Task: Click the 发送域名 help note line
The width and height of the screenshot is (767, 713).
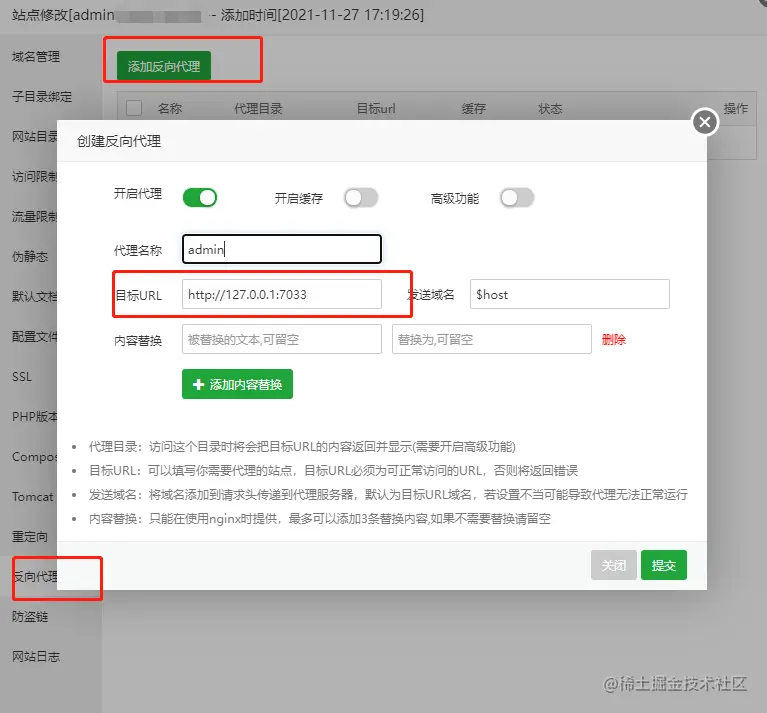Action: [388, 494]
